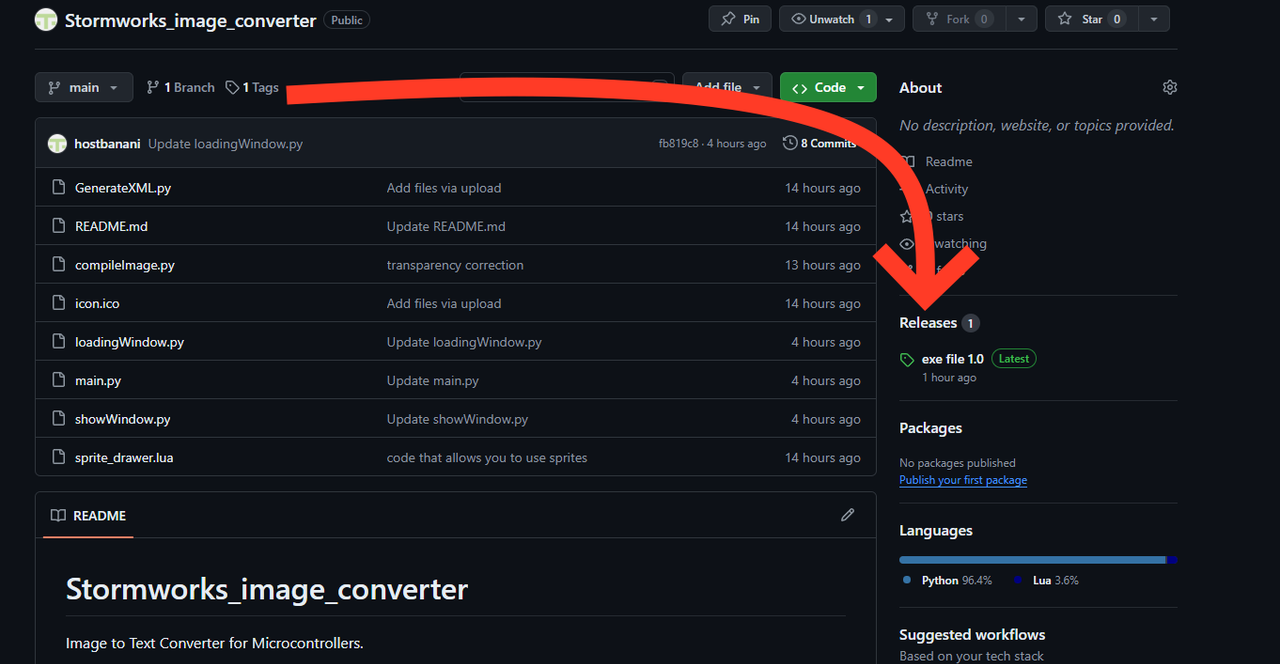Click the Public visibility badge
This screenshot has width=1280, height=664.
pyautogui.click(x=347, y=20)
